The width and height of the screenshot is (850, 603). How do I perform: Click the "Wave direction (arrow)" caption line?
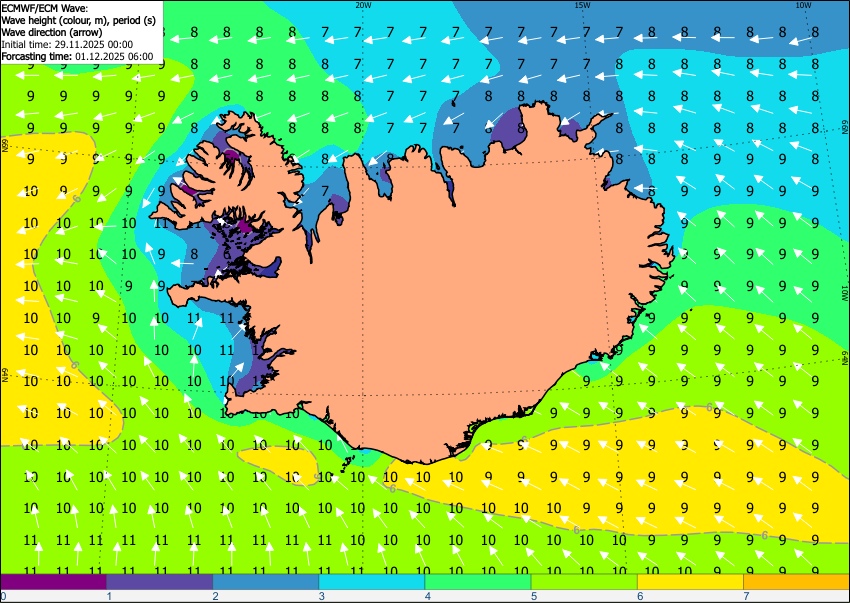(52, 32)
